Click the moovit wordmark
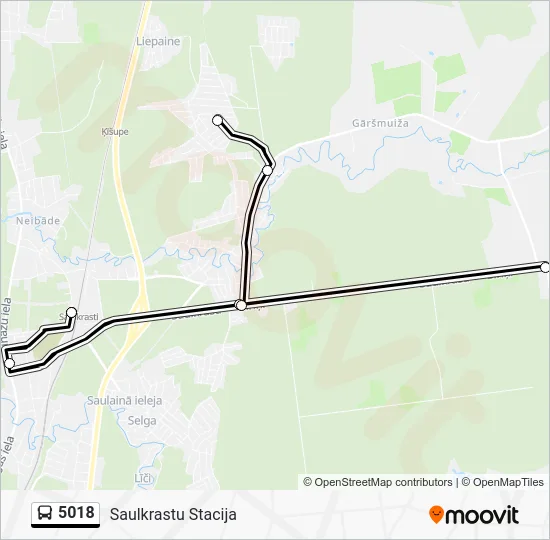The height and width of the screenshot is (540, 550). [482, 515]
